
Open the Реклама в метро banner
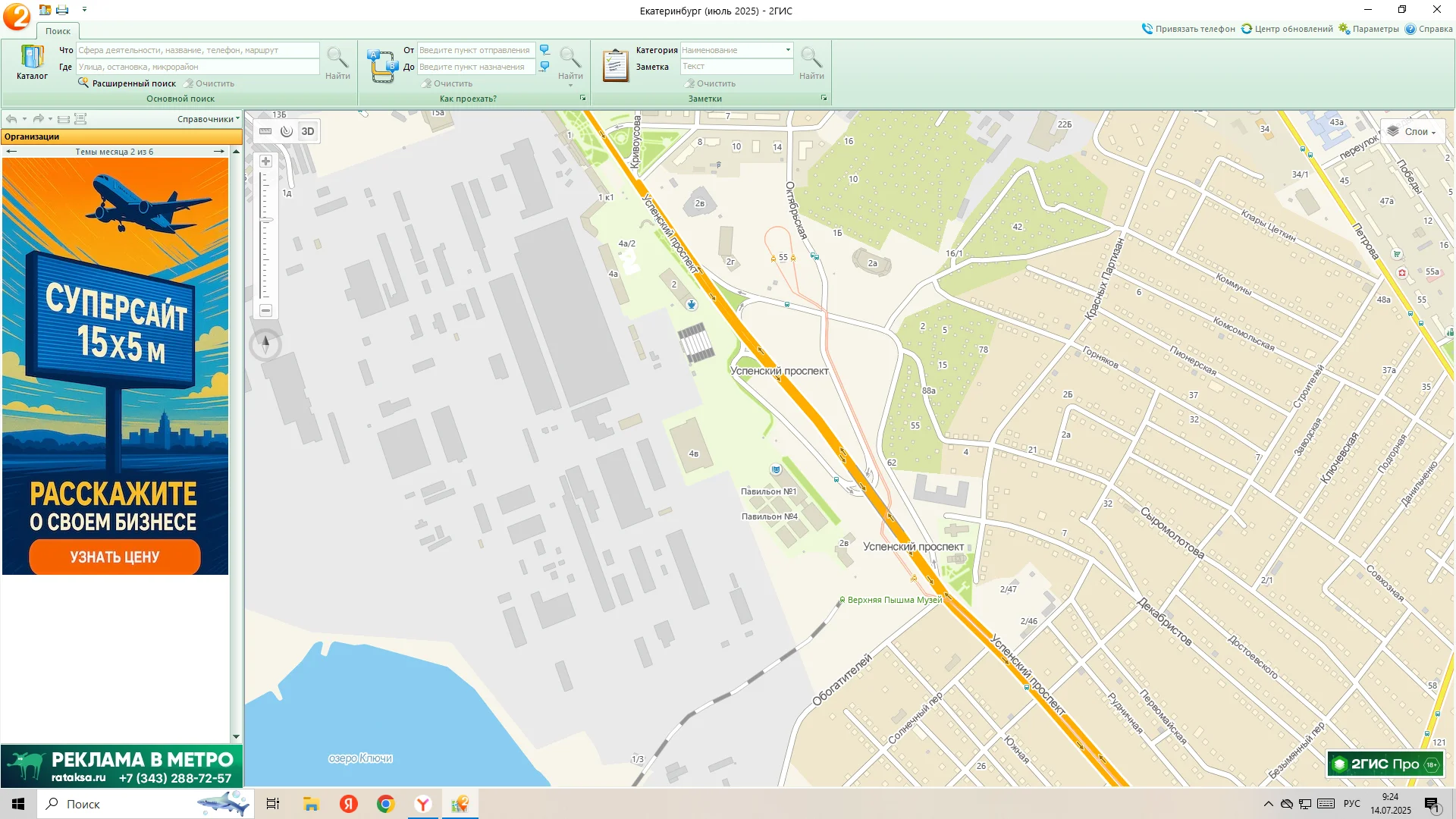[x=121, y=767]
